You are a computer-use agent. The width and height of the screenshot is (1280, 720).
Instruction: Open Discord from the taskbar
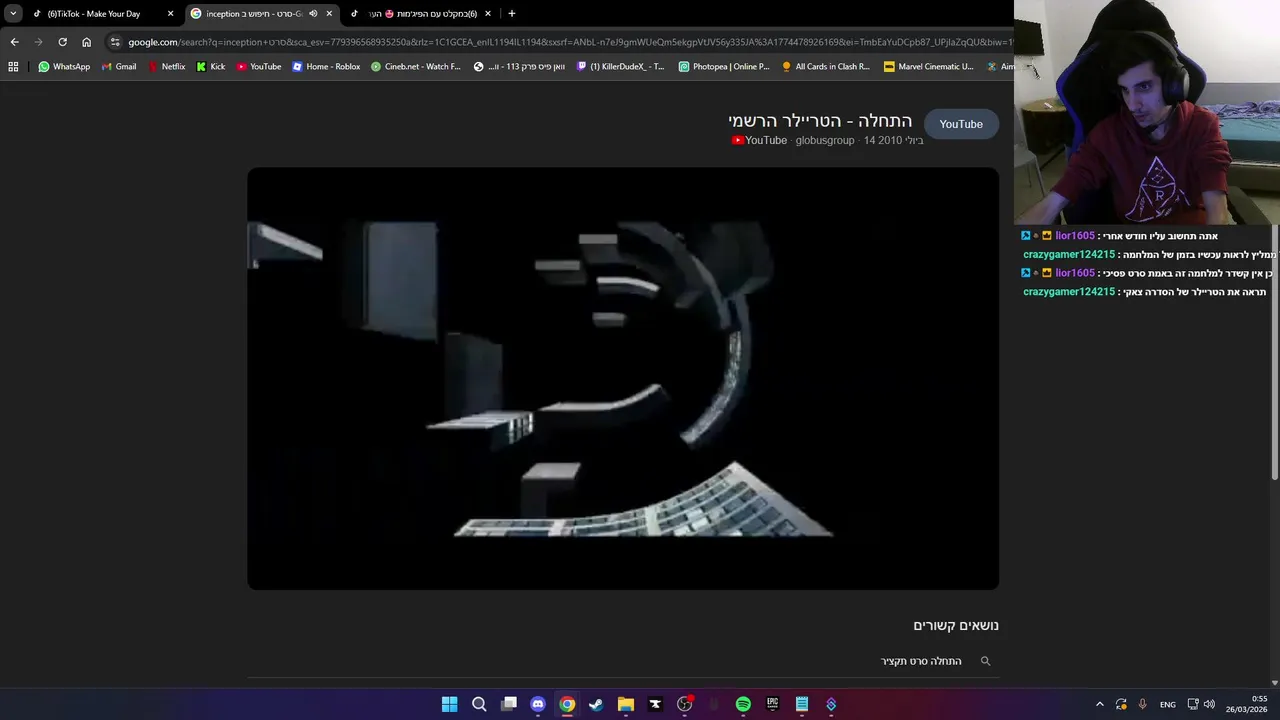[538, 704]
